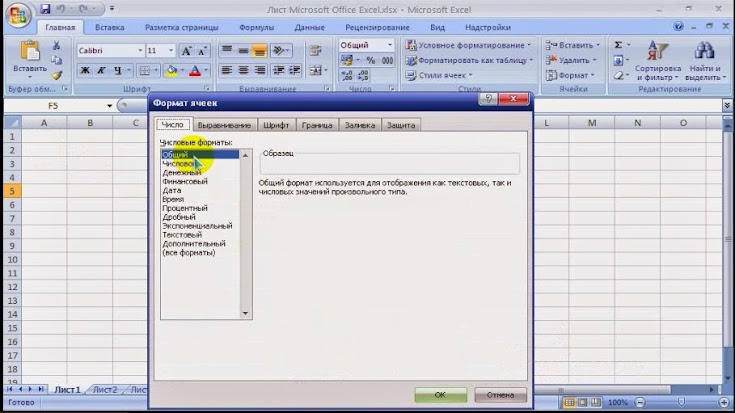The image size is (735, 413).
Task: Open Найти и выделить binoculars menu
Action: (705, 61)
